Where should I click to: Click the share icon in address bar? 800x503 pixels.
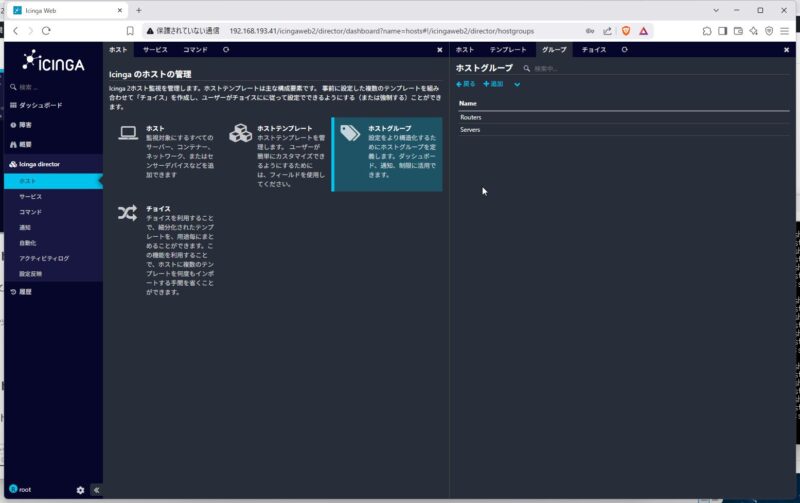(x=607, y=31)
